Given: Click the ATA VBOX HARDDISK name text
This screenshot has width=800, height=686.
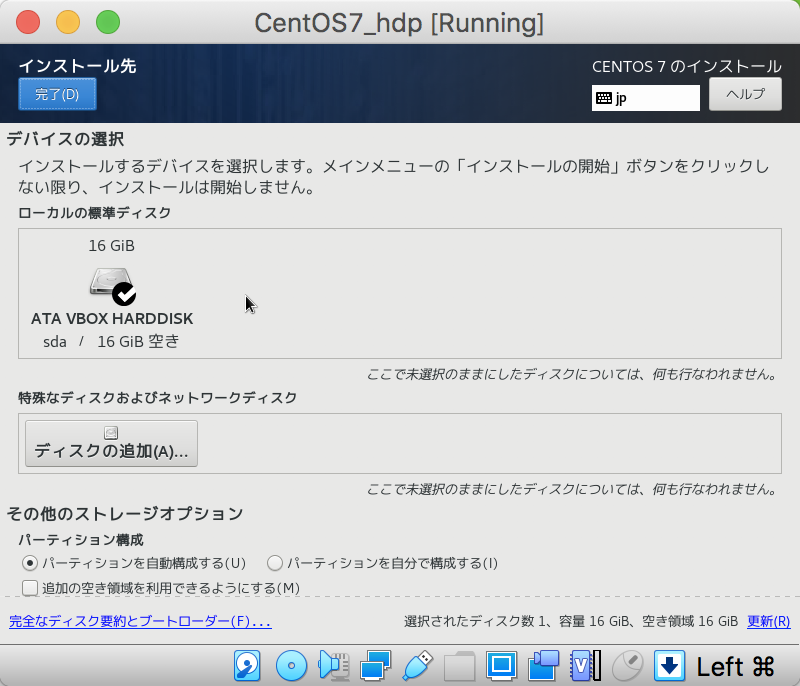Looking at the screenshot, I should pos(112,319).
